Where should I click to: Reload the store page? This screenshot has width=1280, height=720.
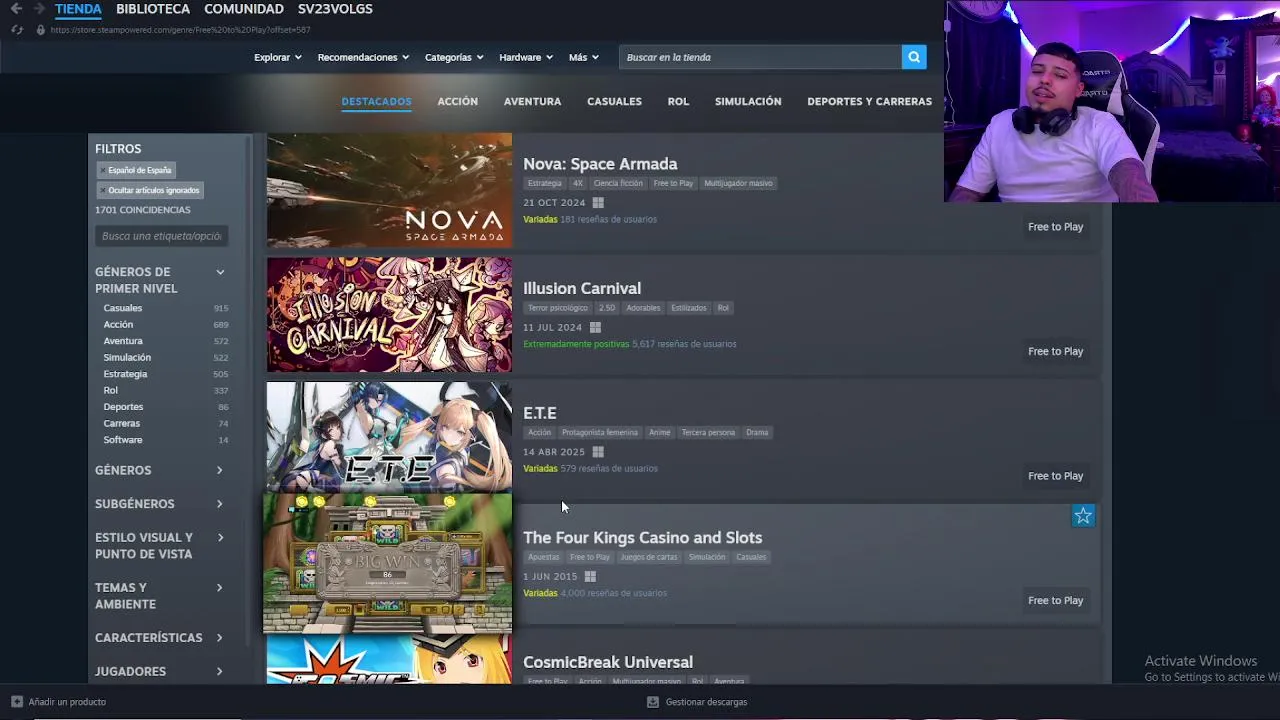click(17, 30)
